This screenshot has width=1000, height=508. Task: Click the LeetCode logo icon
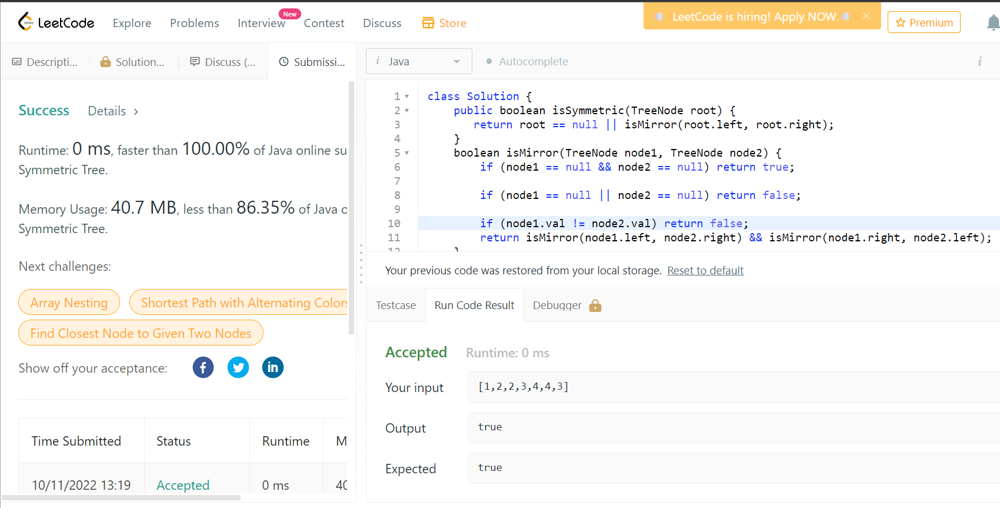26,22
